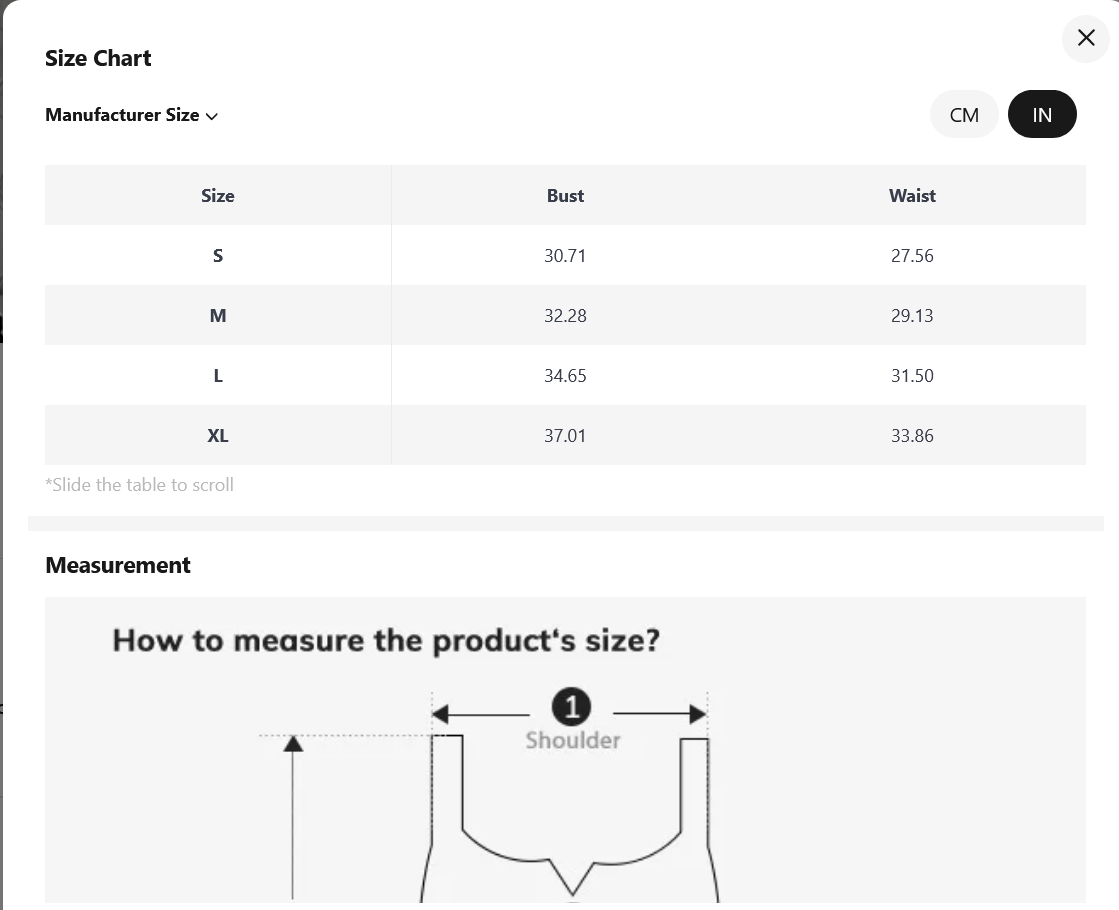The image size is (1119, 910).
Task: Click the upward height arrow in the diagram
Action: [x=293, y=817]
